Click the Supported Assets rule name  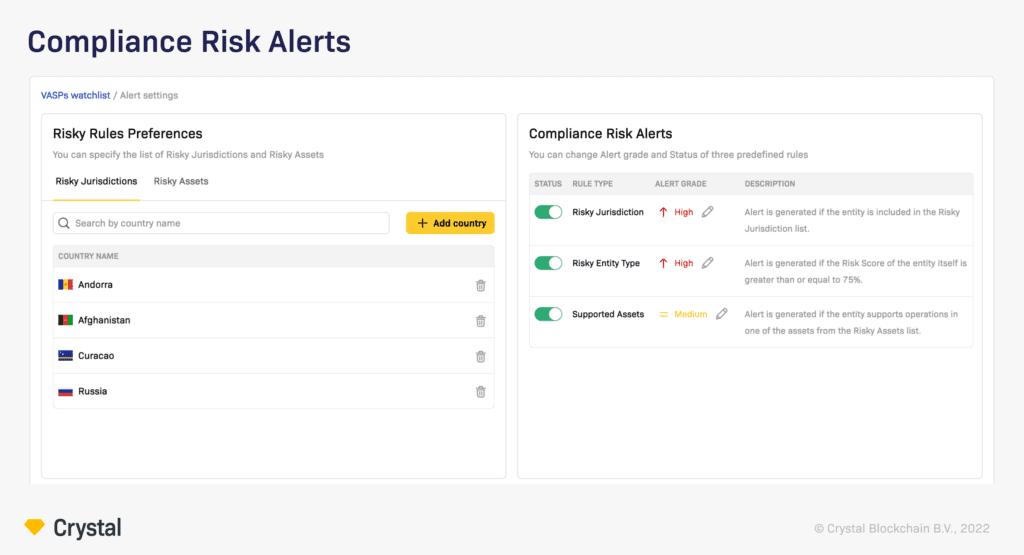(608, 314)
